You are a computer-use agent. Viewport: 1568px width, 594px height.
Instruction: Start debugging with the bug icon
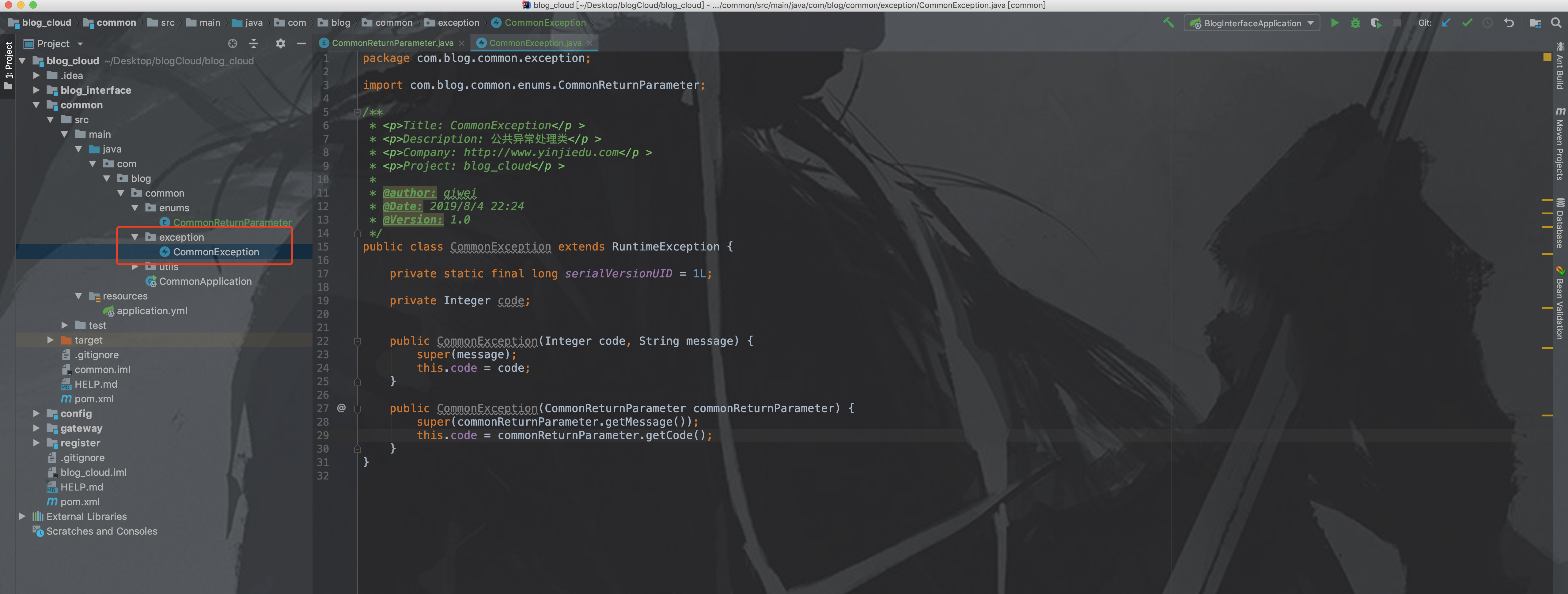(1355, 23)
